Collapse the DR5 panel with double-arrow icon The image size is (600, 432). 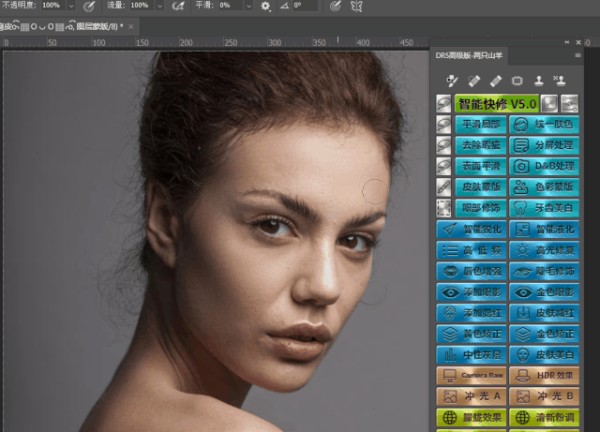pyautogui.click(x=567, y=42)
